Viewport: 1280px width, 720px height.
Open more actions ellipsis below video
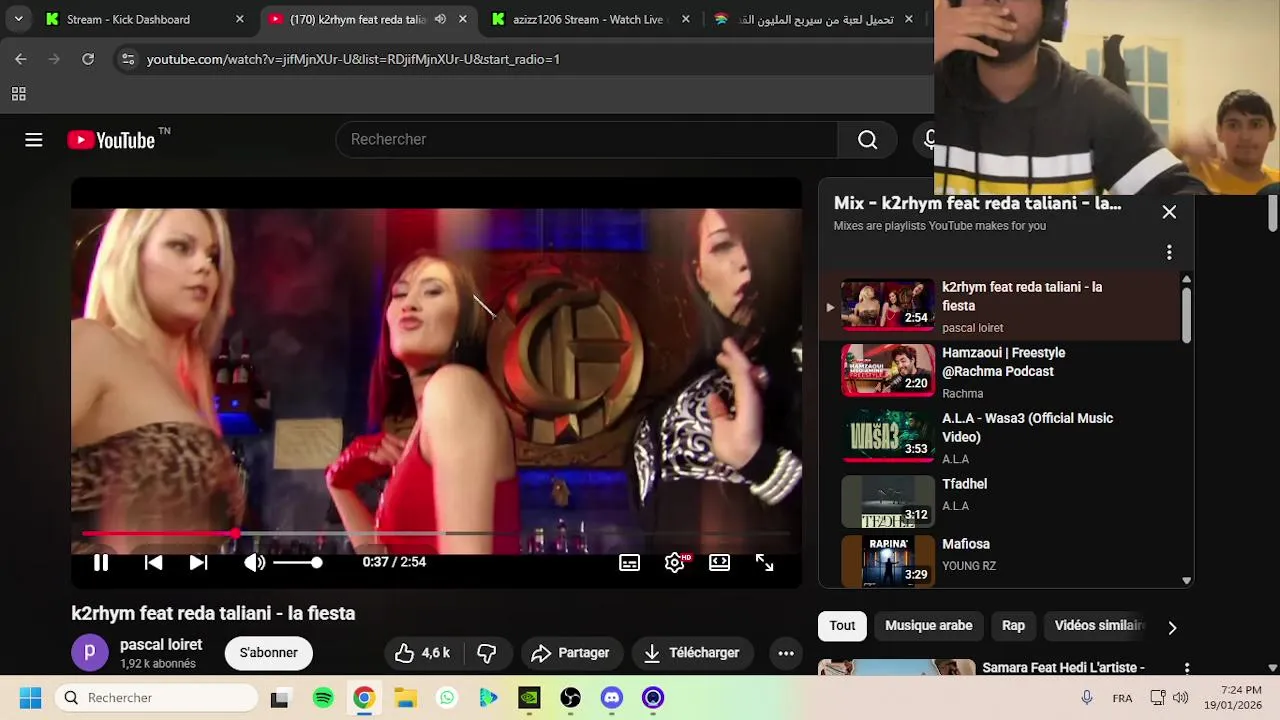click(x=786, y=653)
